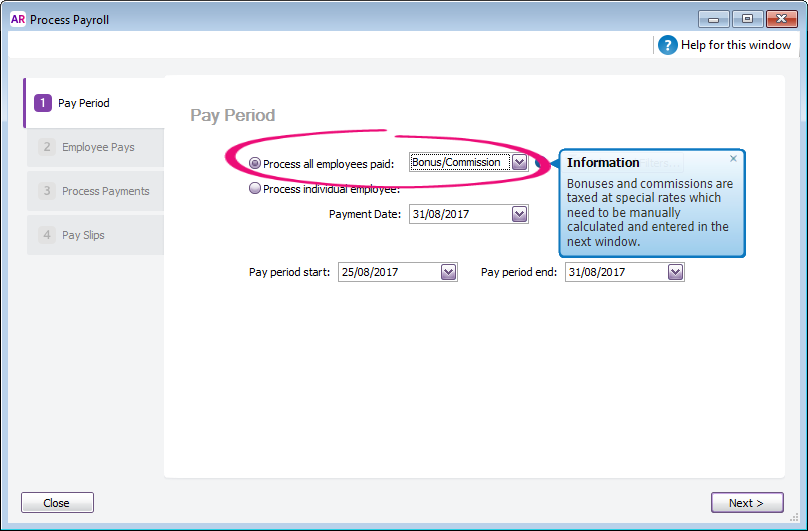Click the blue Help question mark icon
808x531 pixels.
tap(667, 45)
